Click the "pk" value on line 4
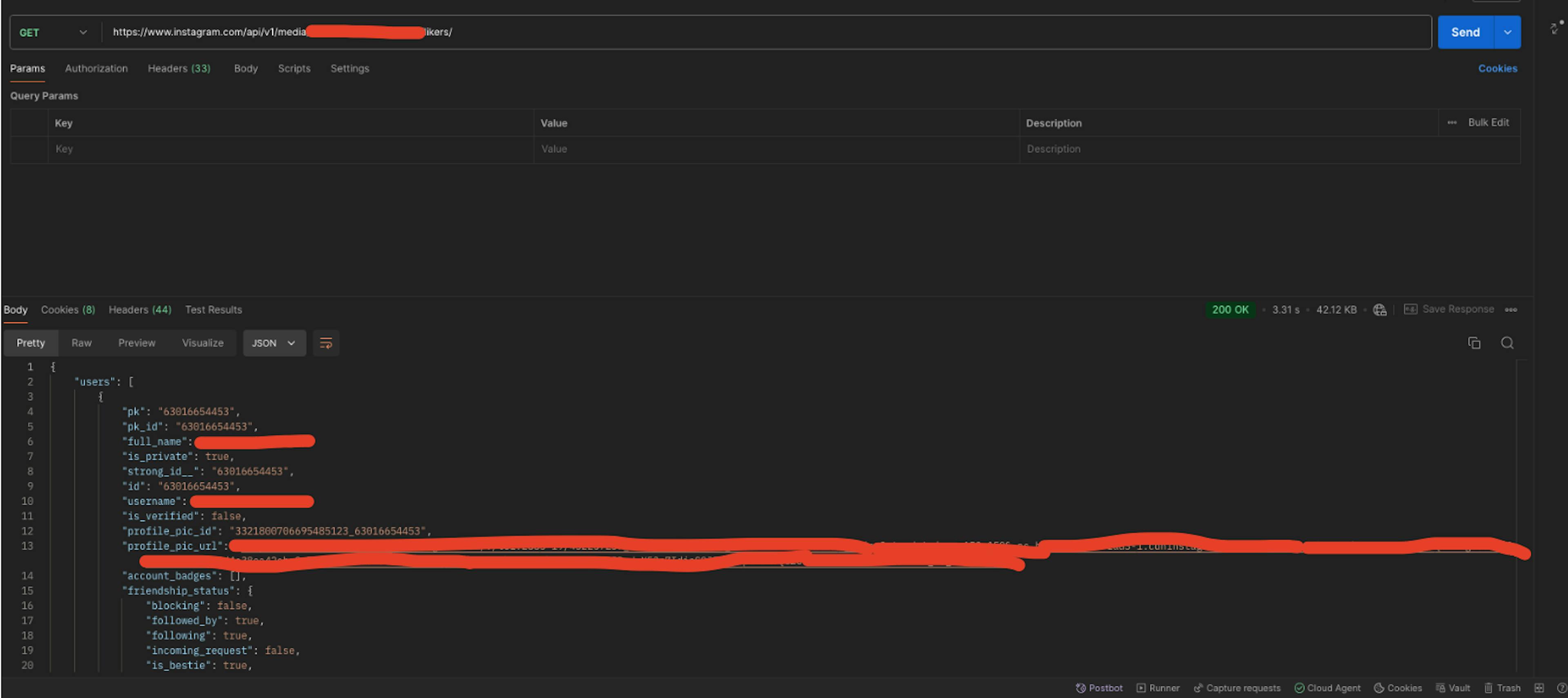Image resolution: width=1568 pixels, height=698 pixels. pos(196,411)
